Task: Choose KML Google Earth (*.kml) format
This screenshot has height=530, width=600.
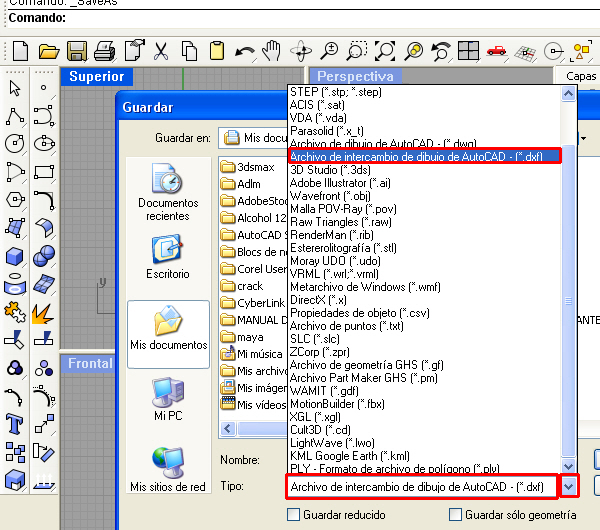Action: 425,456
